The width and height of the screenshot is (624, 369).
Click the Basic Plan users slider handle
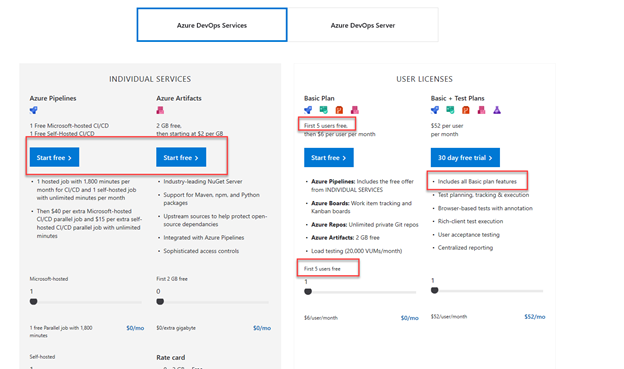[308, 291]
